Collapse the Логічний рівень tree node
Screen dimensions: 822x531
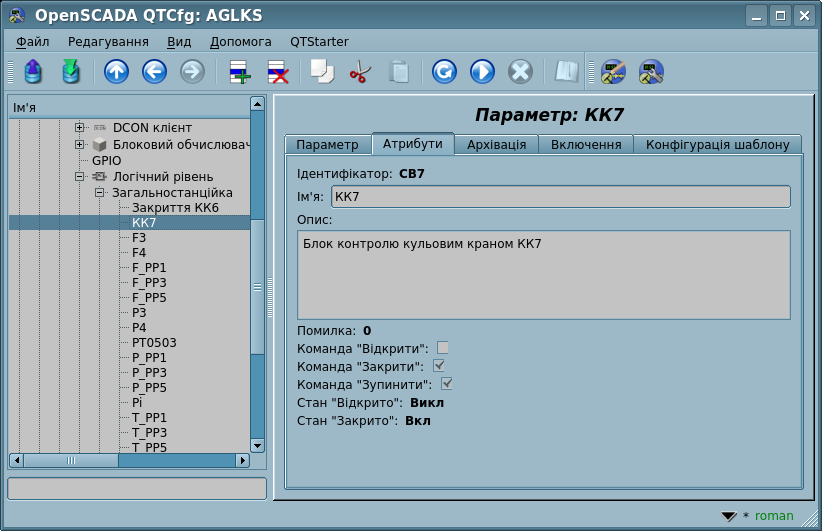[80, 176]
